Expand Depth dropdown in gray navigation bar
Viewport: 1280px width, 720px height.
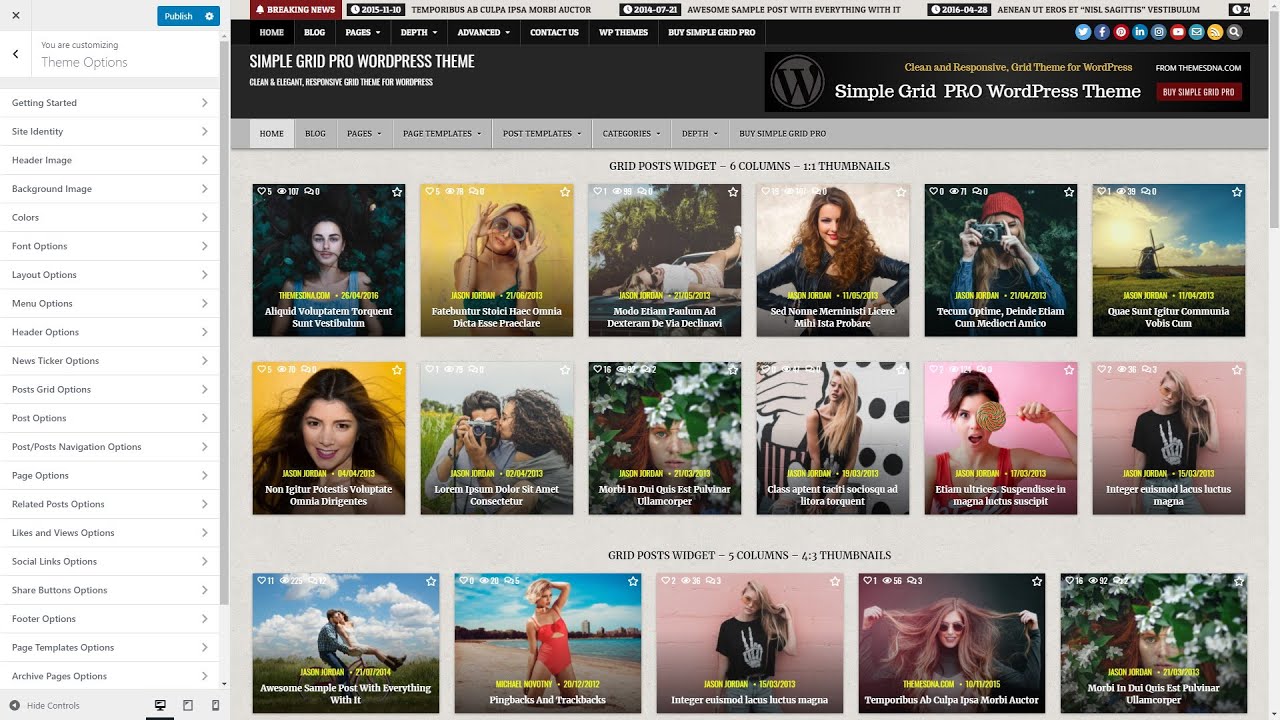(x=700, y=133)
